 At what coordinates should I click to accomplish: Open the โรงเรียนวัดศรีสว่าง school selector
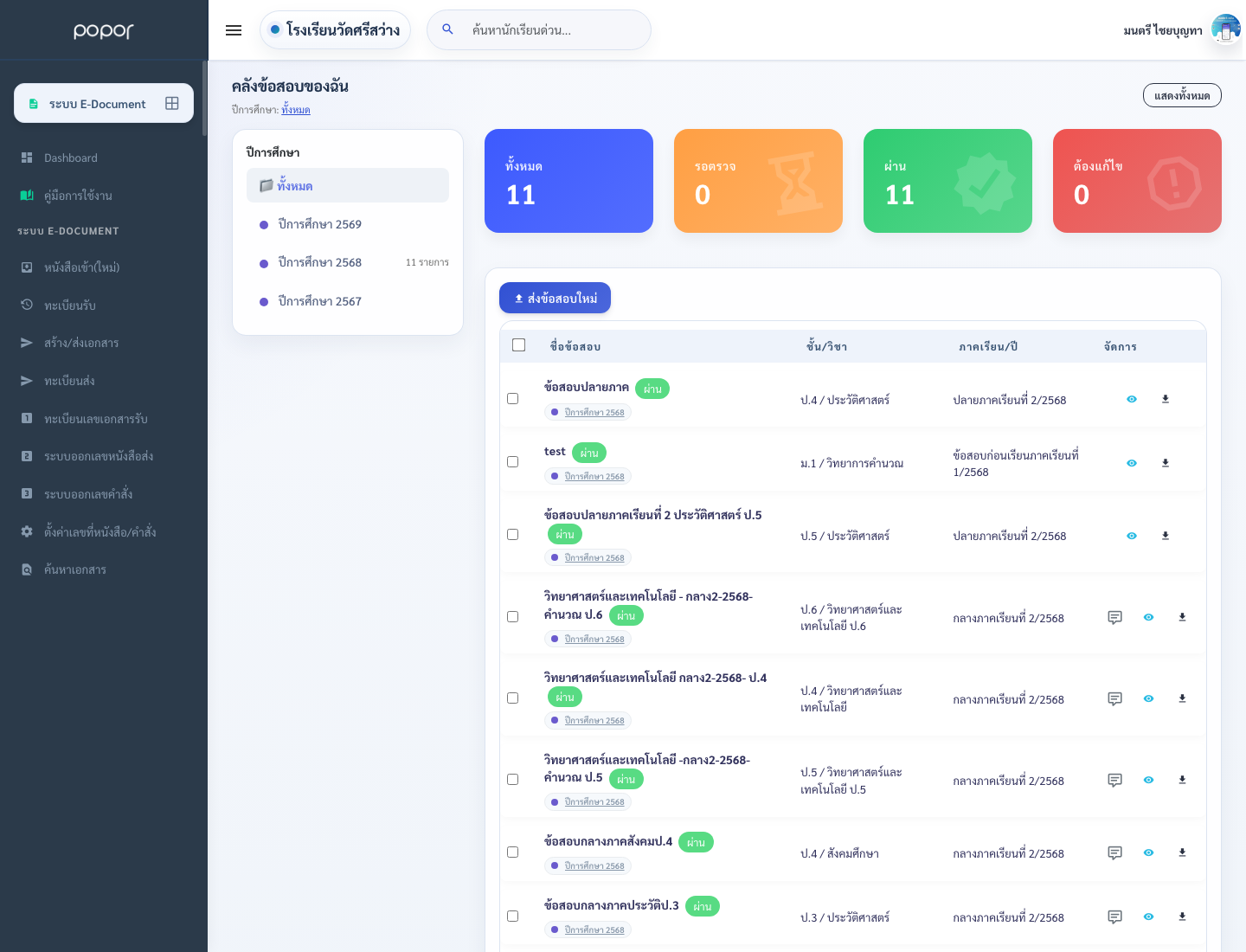(335, 29)
